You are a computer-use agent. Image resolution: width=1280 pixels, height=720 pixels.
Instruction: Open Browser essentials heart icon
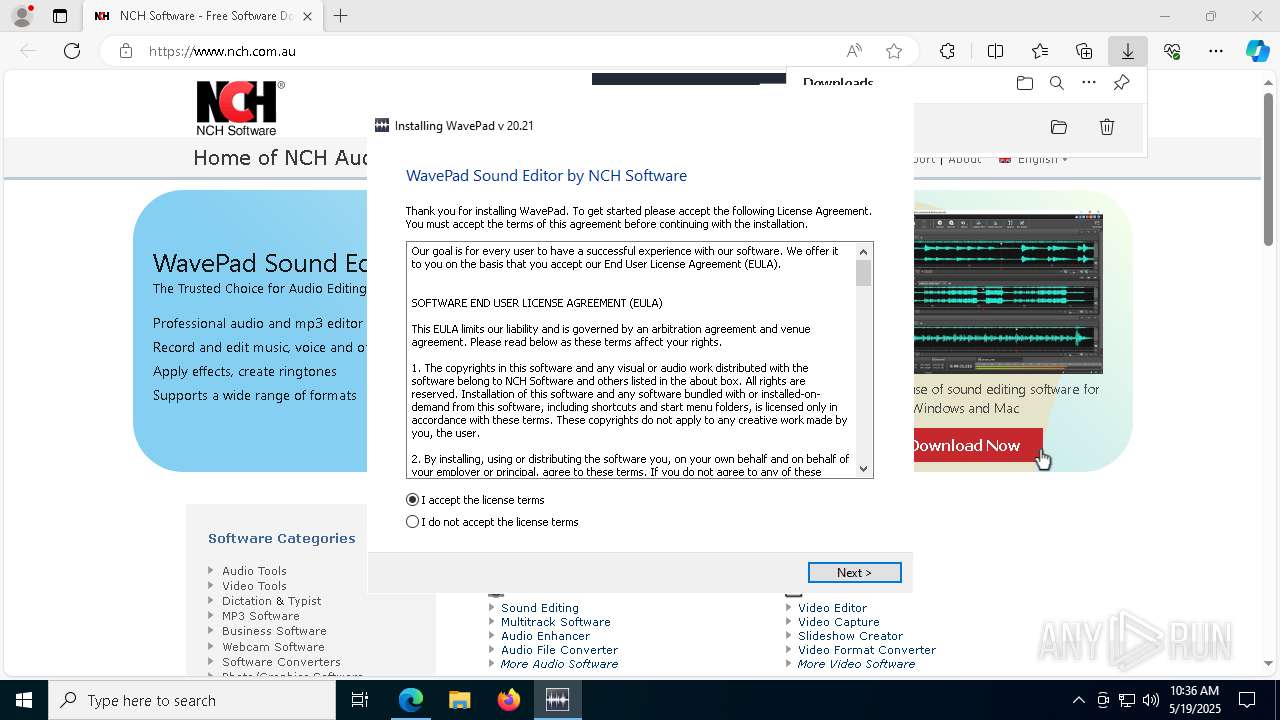1172,51
